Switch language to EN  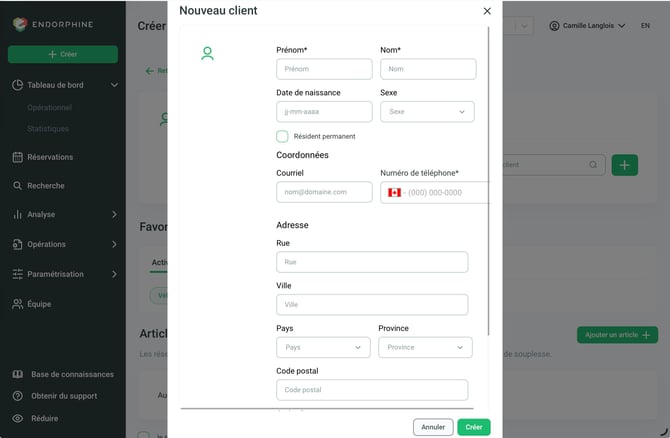tap(645, 26)
